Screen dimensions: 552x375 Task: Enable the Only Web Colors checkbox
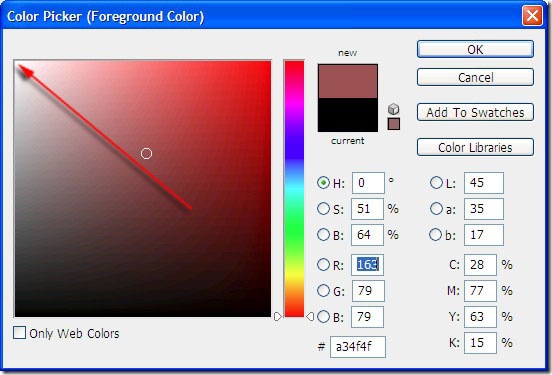coord(19,332)
